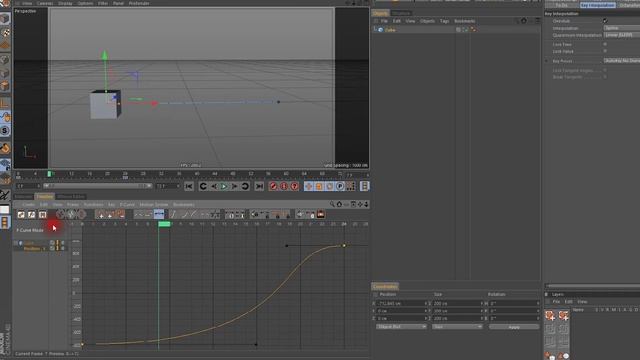Open the Key Preset dropdown
640x360 pixels.
[622, 61]
